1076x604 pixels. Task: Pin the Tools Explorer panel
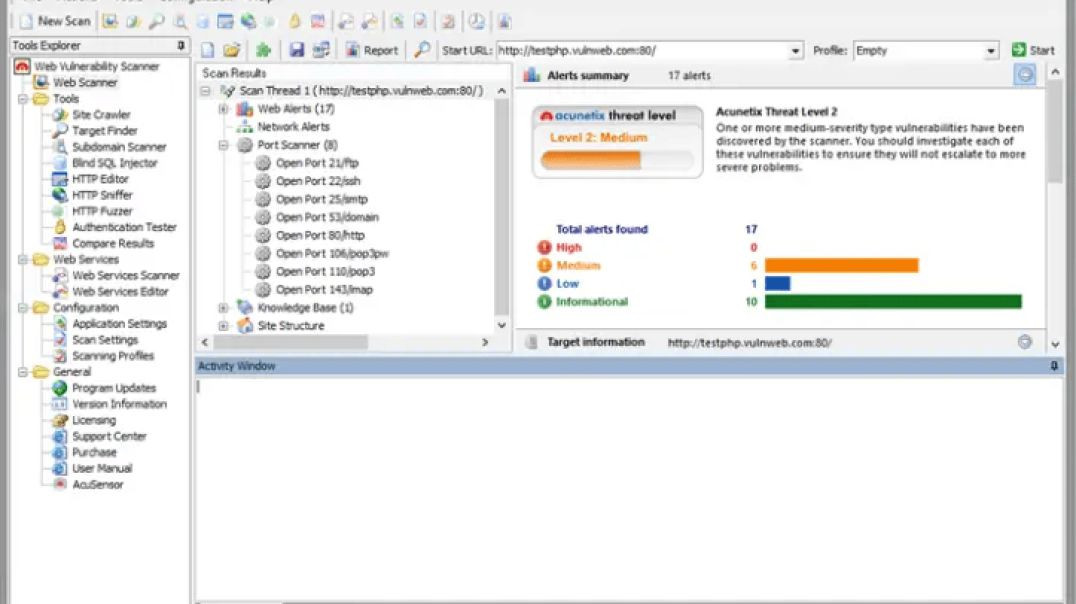tap(180, 45)
